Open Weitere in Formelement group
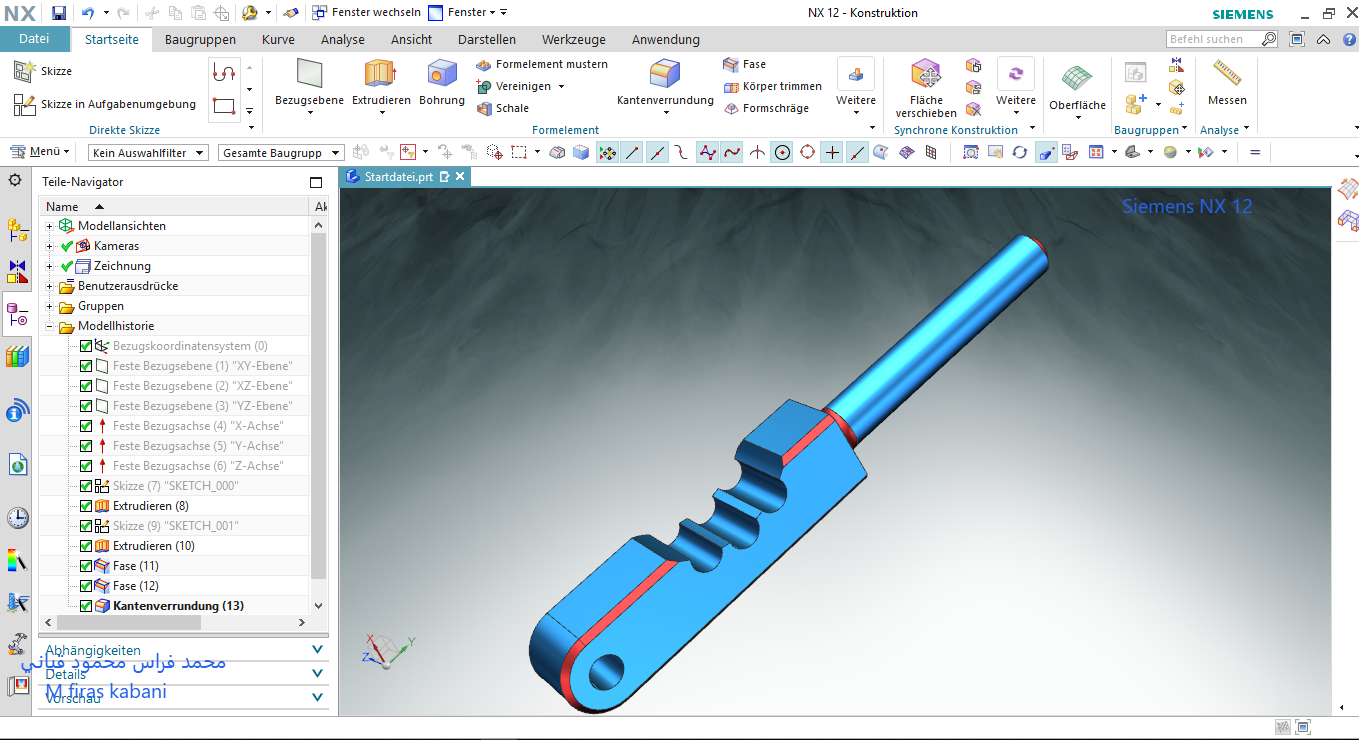The image size is (1359, 740). tap(856, 86)
